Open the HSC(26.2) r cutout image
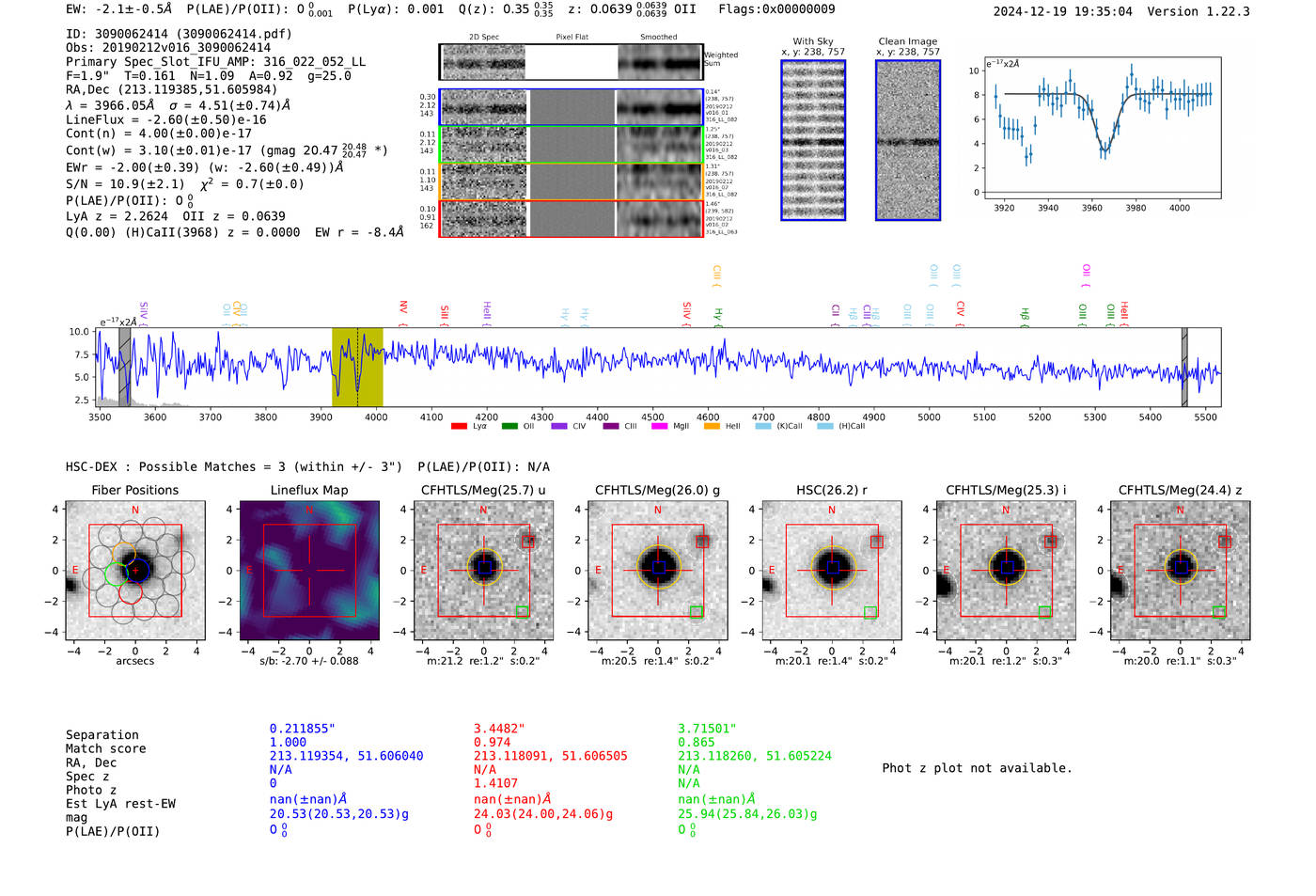 [831, 570]
